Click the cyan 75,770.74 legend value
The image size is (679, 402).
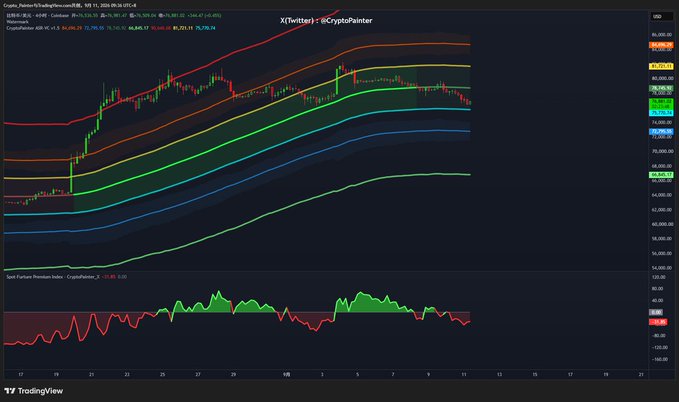[x=205, y=28]
